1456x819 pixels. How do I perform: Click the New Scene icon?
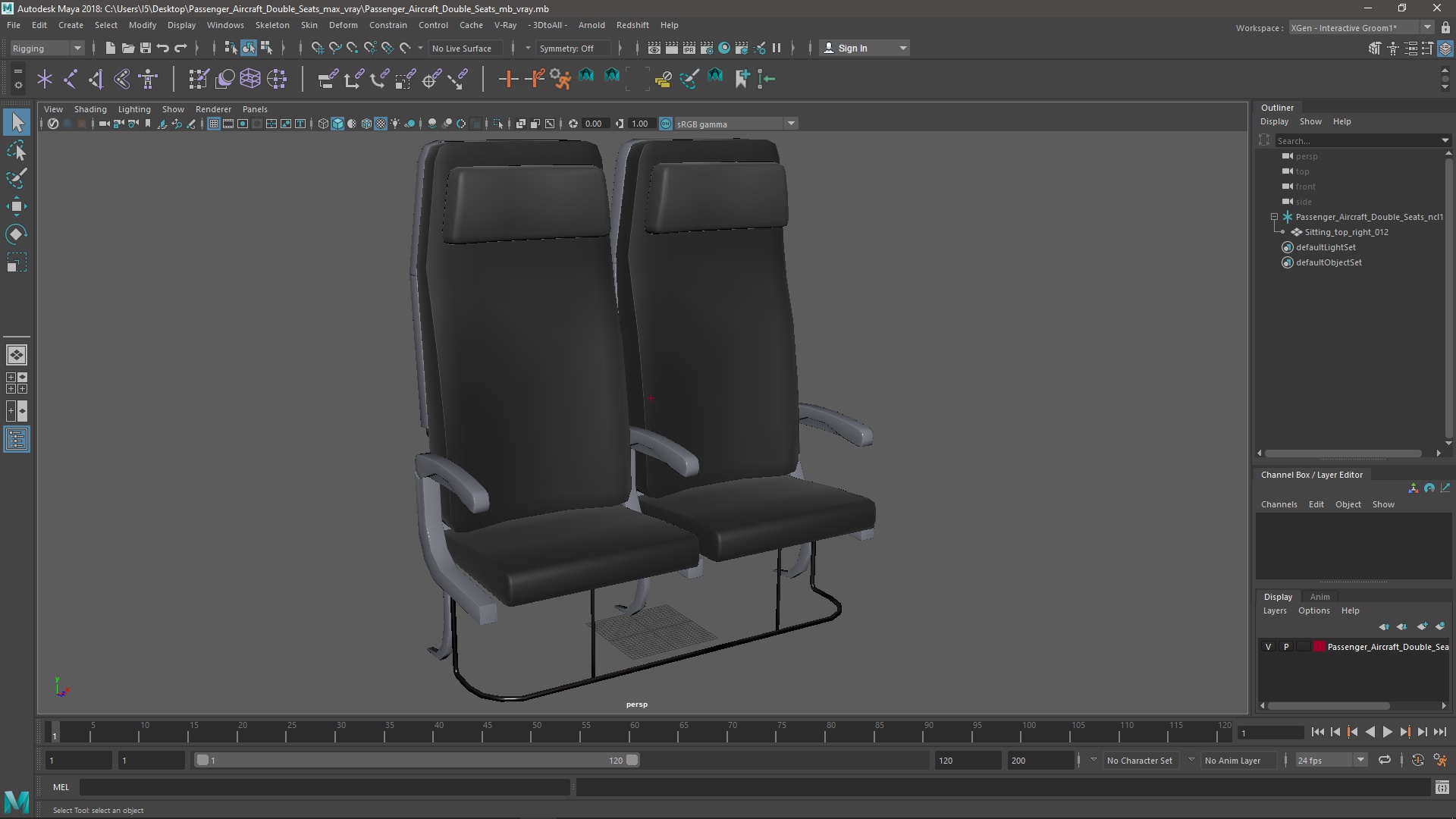(110, 48)
